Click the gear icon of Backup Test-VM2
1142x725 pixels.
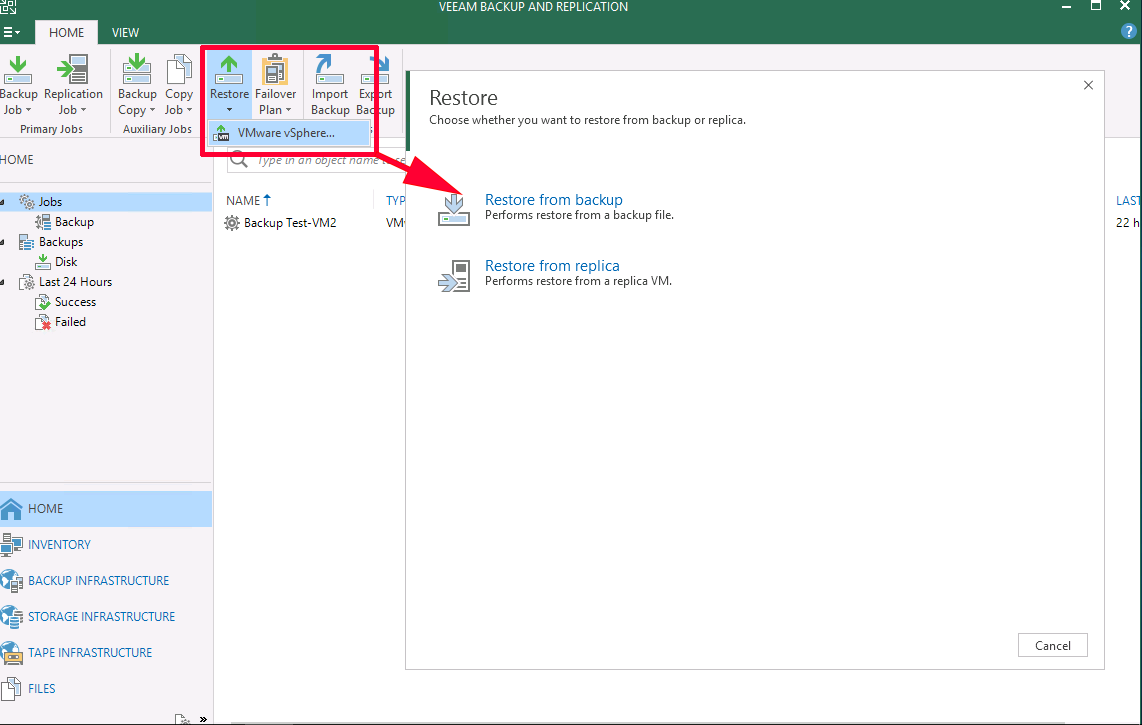(232, 223)
